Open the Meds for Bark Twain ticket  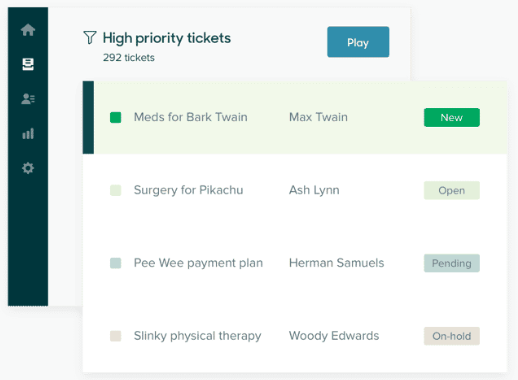point(191,117)
